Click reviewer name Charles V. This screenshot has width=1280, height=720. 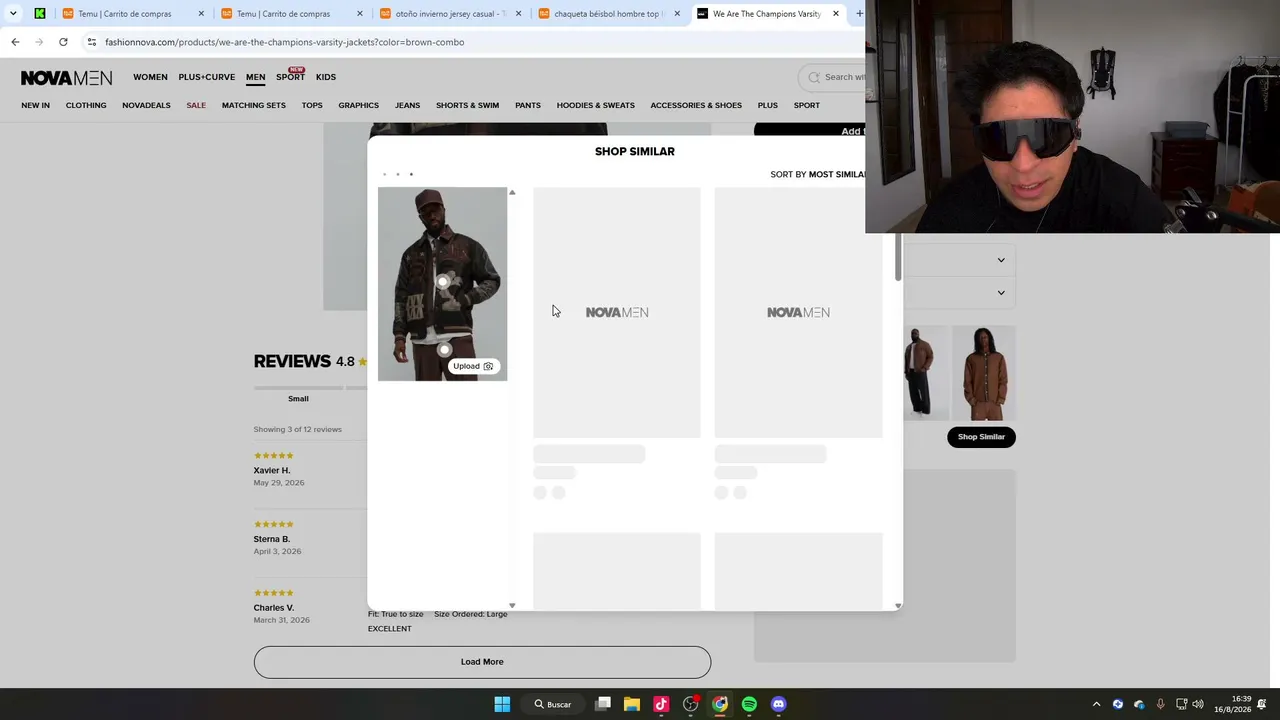click(274, 608)
